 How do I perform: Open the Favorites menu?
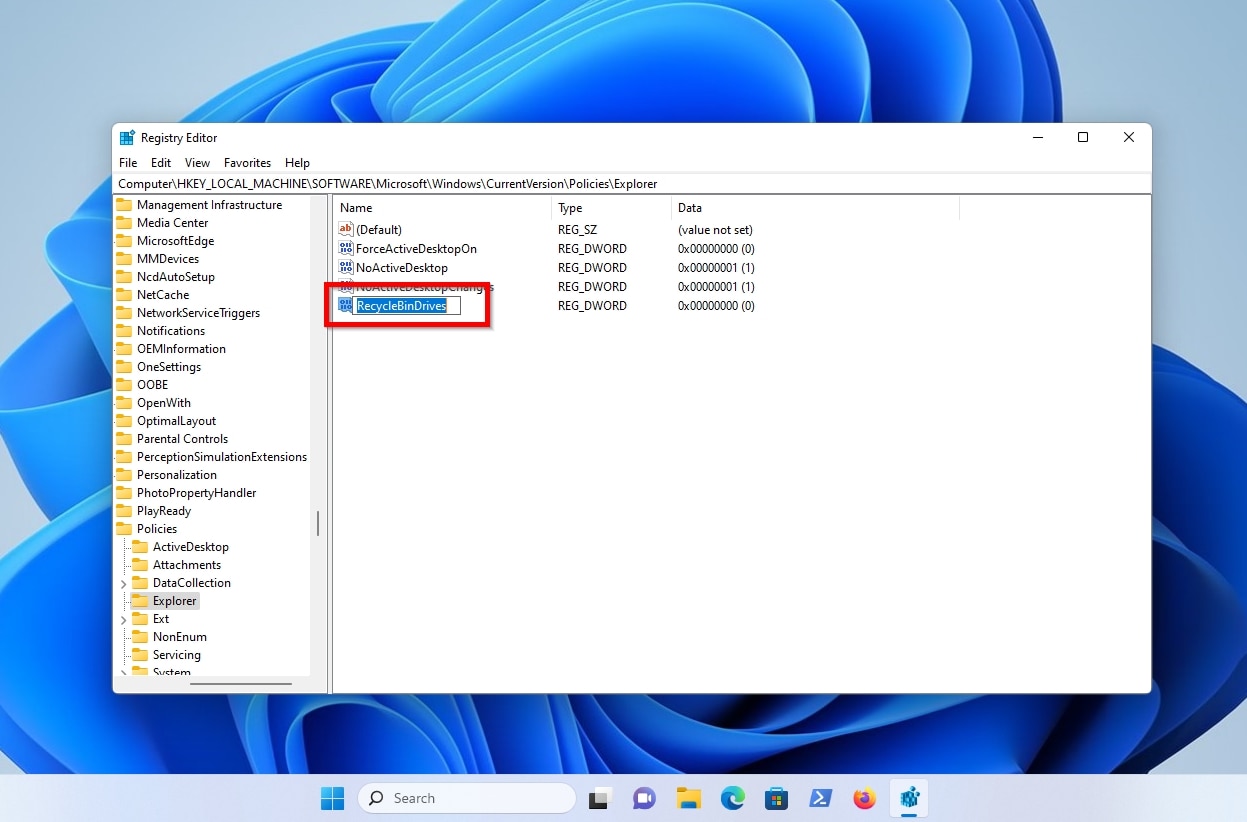247,162
